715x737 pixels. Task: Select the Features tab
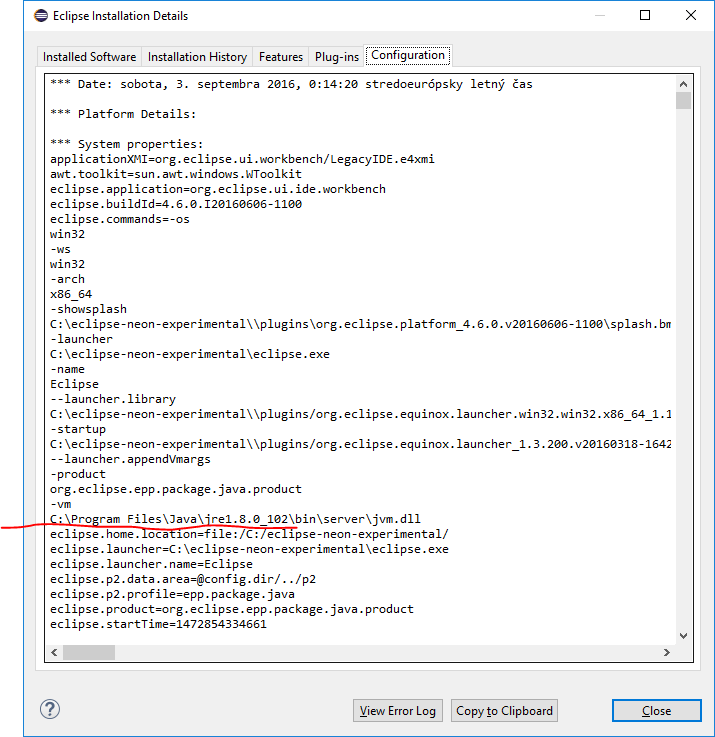click(280, 57)
